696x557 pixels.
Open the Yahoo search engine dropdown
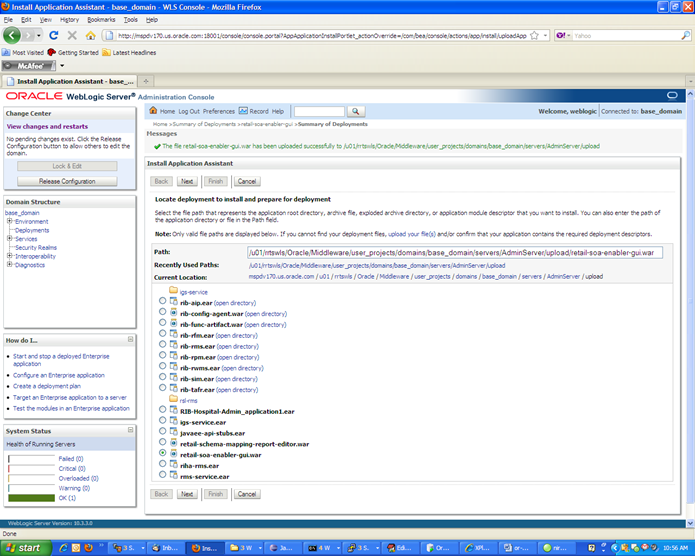569,36
